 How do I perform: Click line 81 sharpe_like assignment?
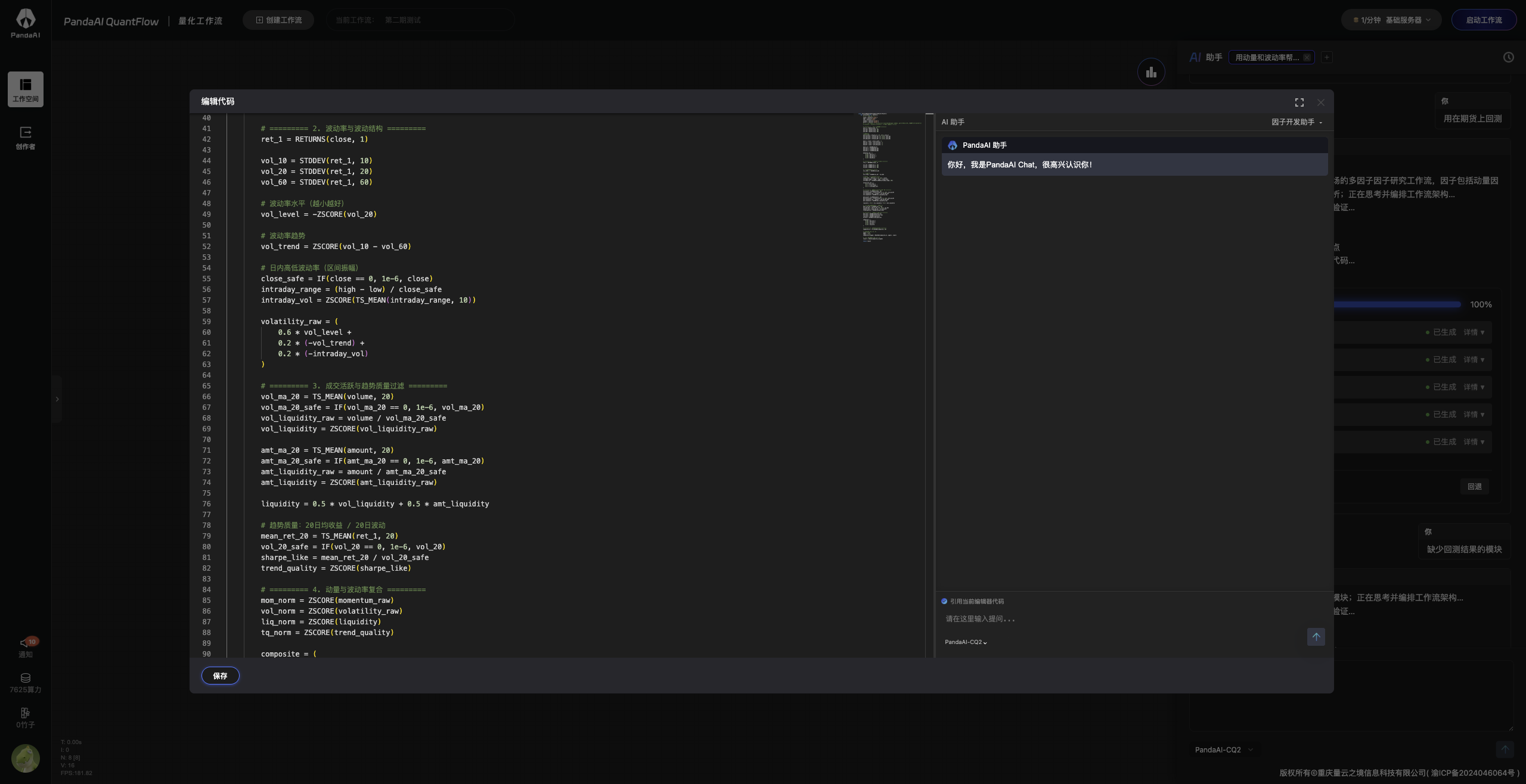345,558
